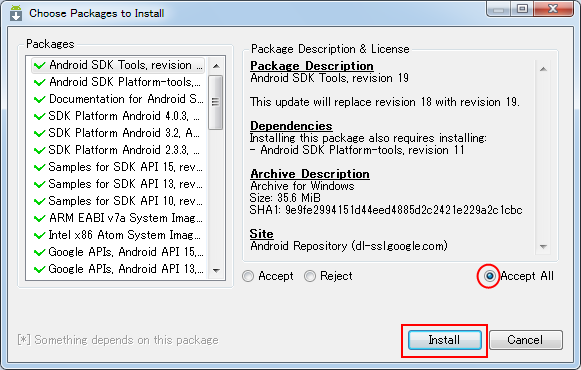Select the Accept radio button
The width and height of the screenshot is (581, 370).
point(248,276)
